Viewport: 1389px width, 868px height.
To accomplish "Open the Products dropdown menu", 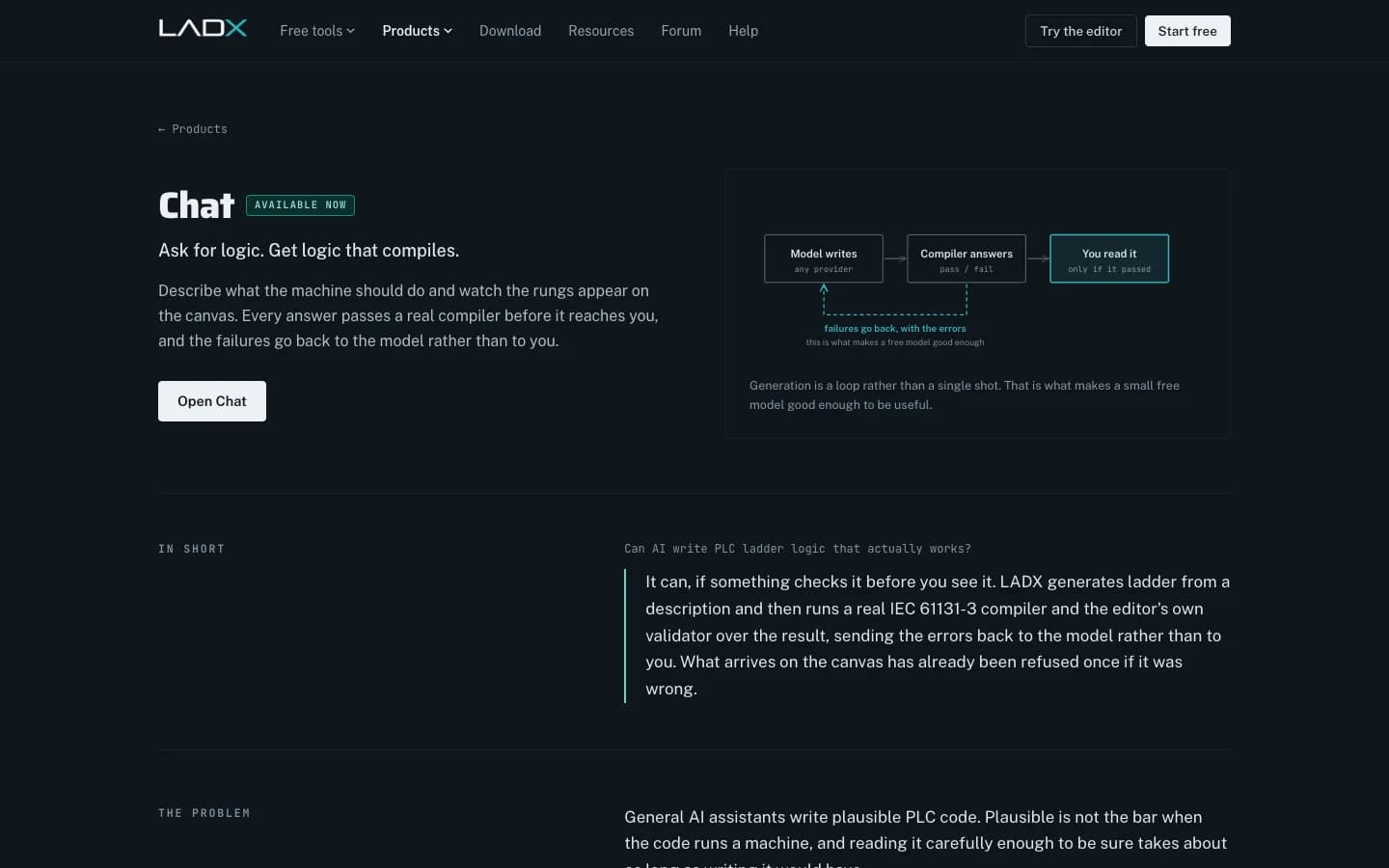I will click(x=417, y=31).
